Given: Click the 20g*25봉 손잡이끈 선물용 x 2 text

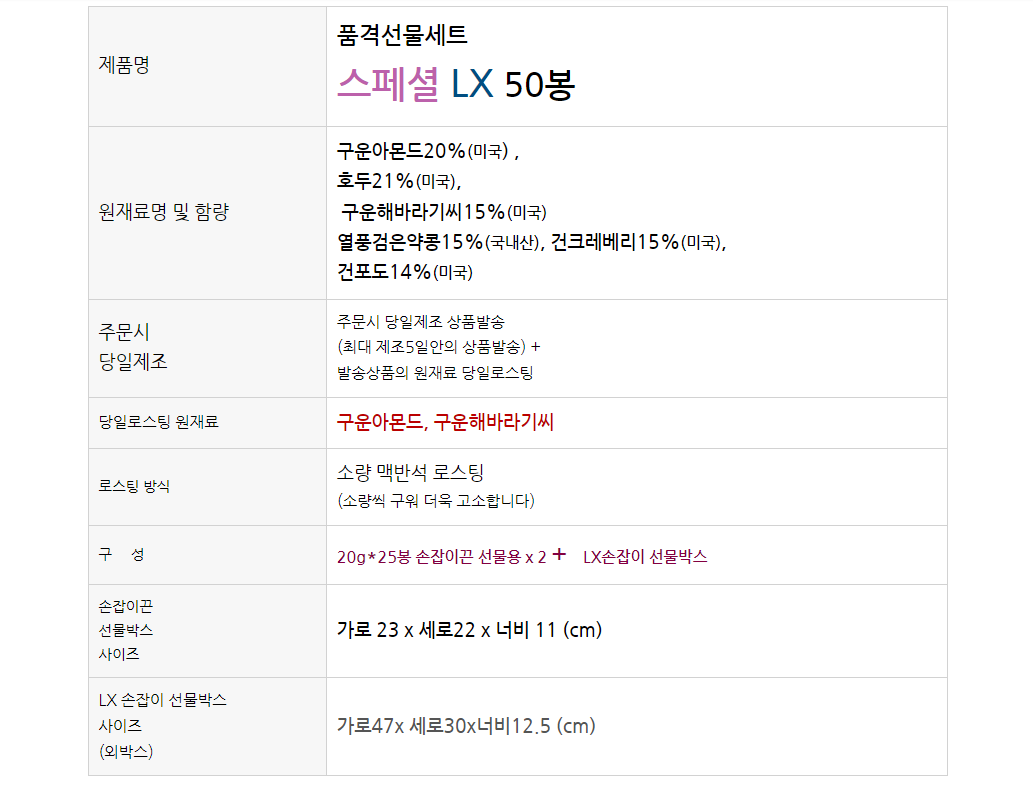Looking at the screenshot, I should (442, 557).
